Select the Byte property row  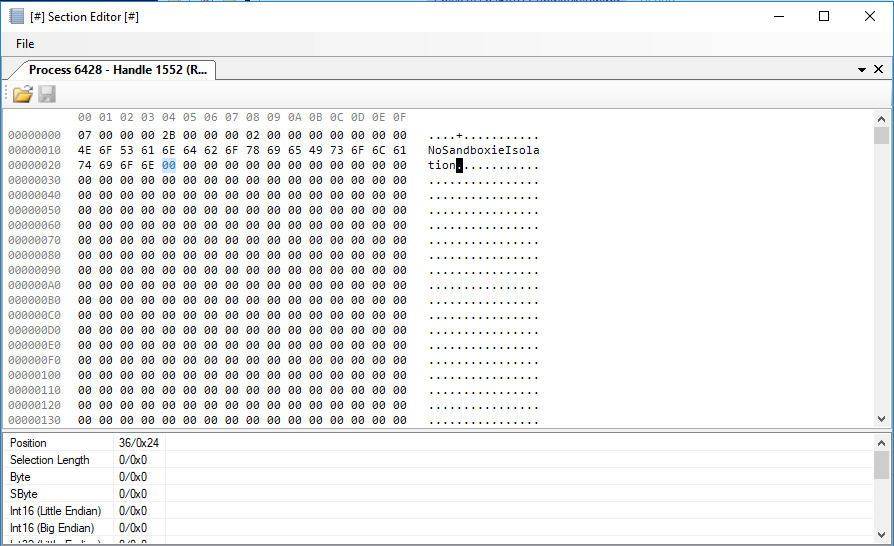coord(438,477)
